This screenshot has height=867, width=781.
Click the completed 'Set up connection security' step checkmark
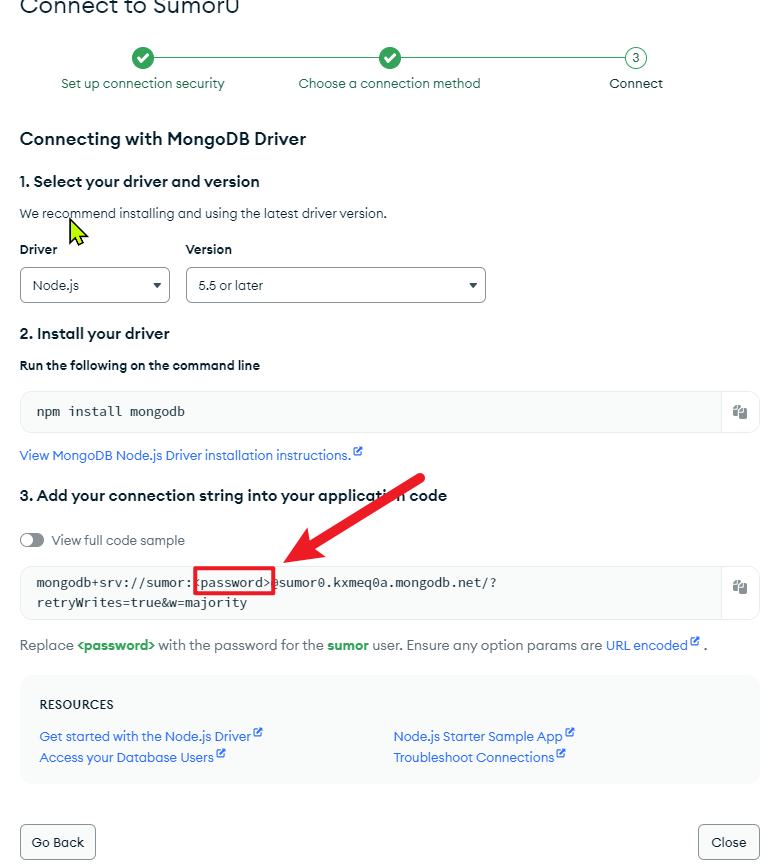[143, 58]
